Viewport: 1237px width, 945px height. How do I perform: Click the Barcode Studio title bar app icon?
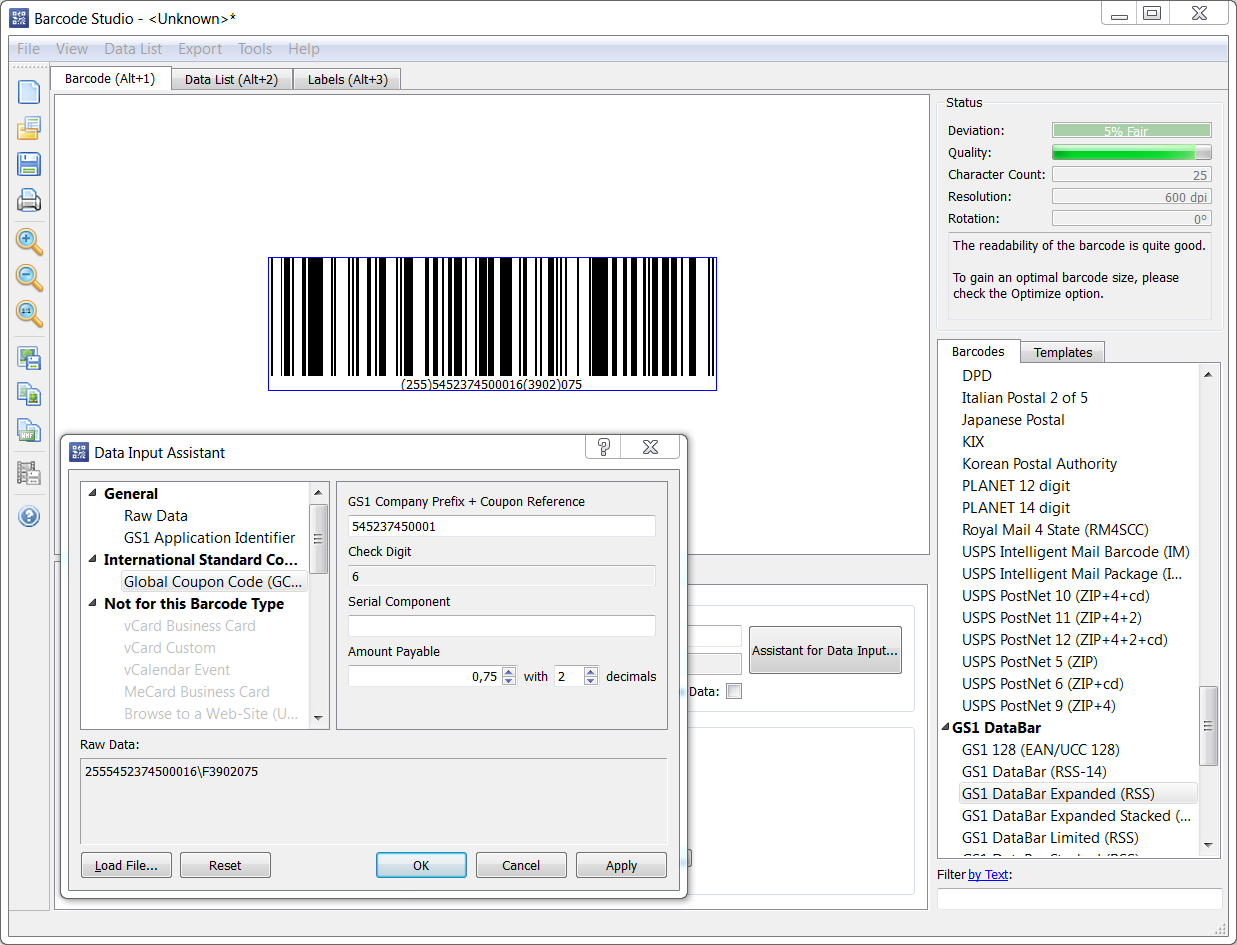point(19,18)
